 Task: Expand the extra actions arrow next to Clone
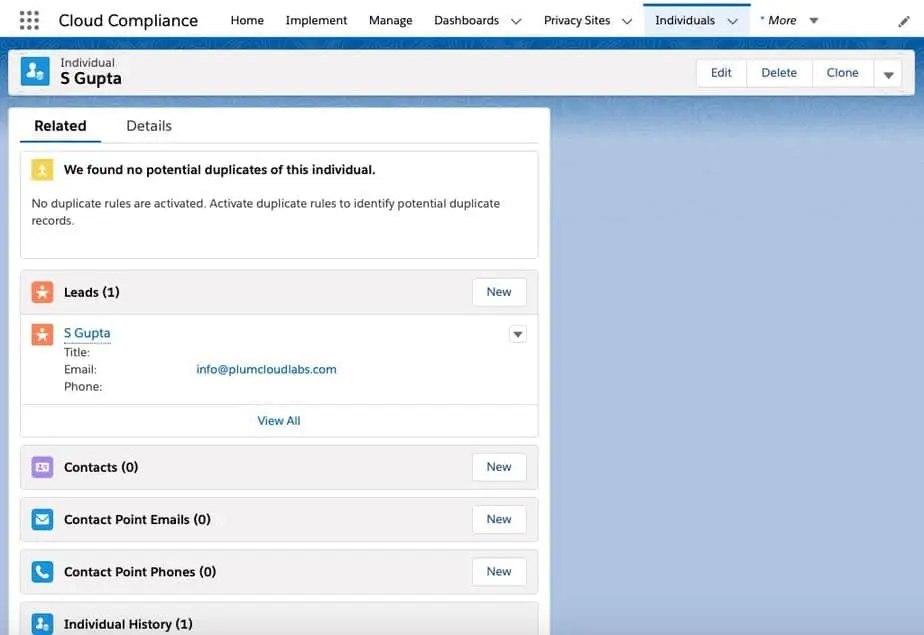(888, 72)
